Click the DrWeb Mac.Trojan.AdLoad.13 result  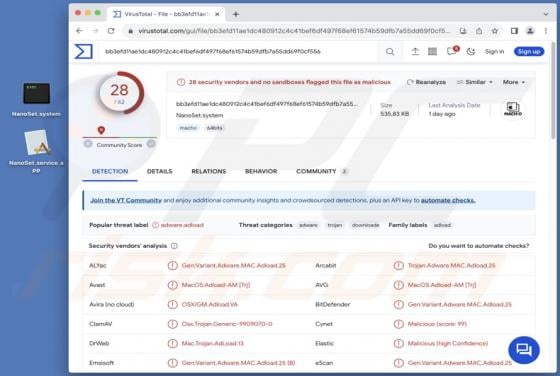(x=212, y=343)
